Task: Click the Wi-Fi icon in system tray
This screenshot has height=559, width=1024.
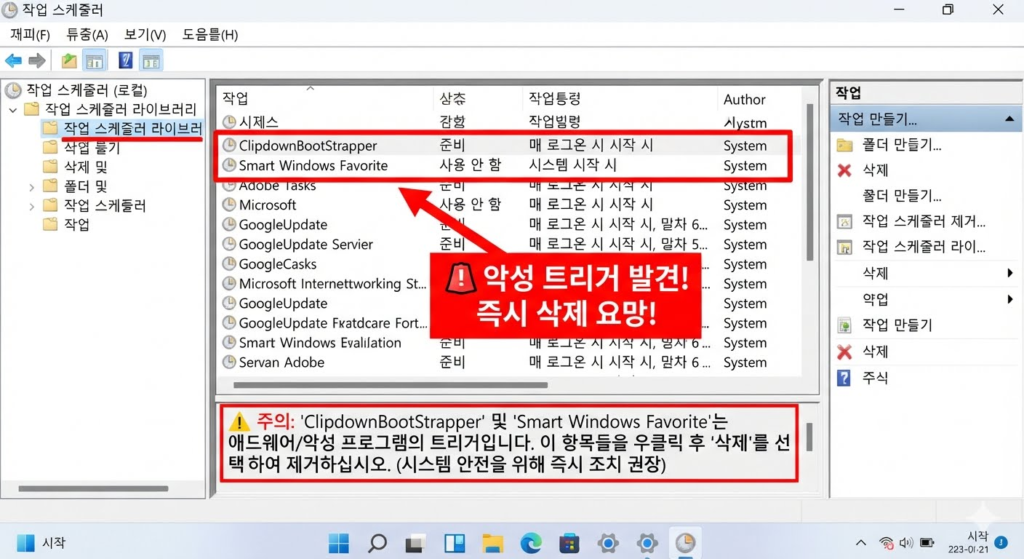Action: pyautogui.click(x=886, y=543)
